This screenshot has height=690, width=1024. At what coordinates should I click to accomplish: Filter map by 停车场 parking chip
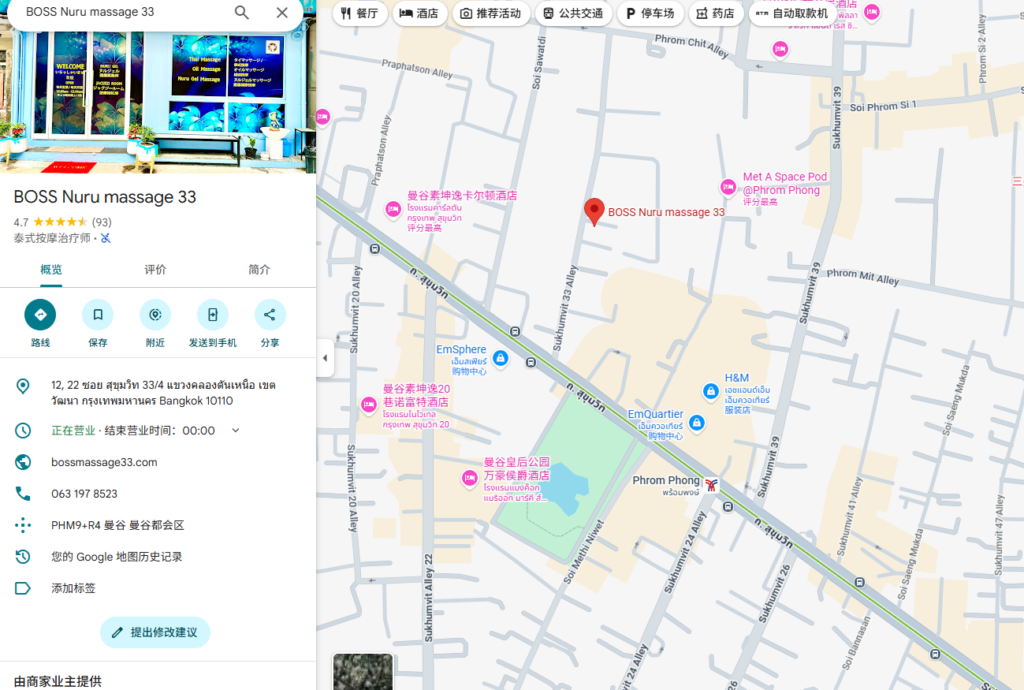click(x=650, y=13)
